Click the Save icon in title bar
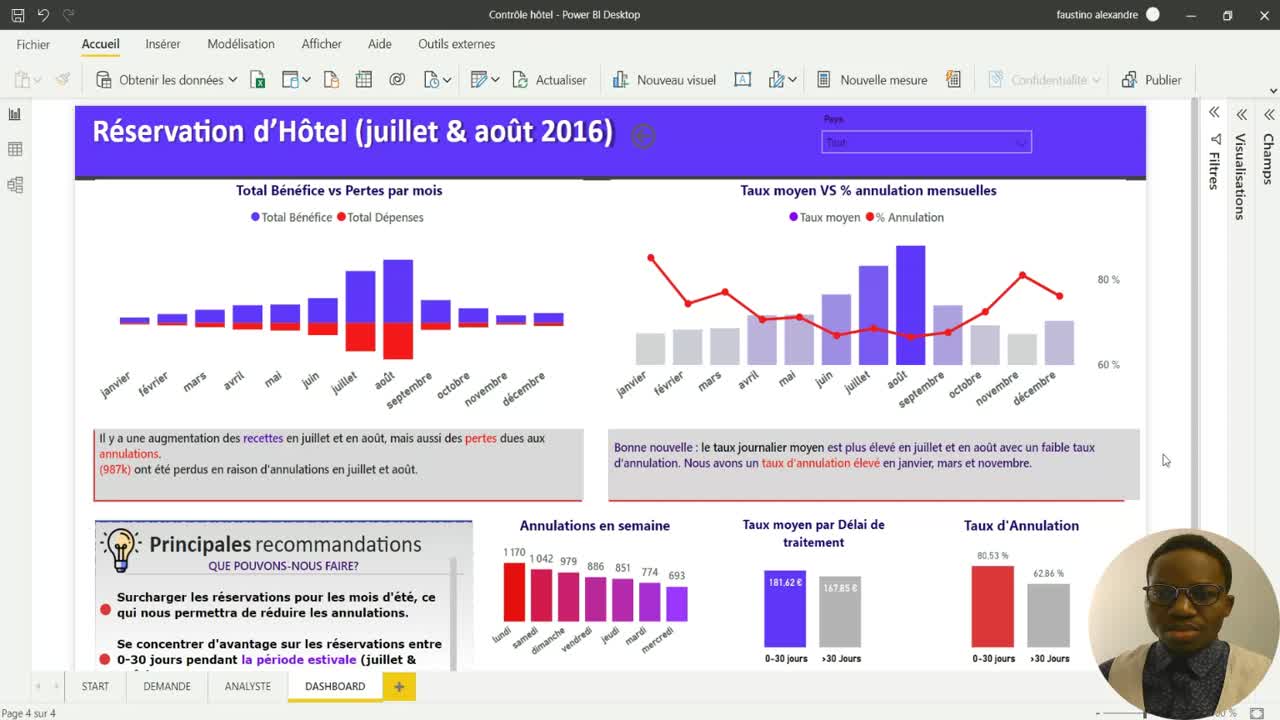 [18, 15]
